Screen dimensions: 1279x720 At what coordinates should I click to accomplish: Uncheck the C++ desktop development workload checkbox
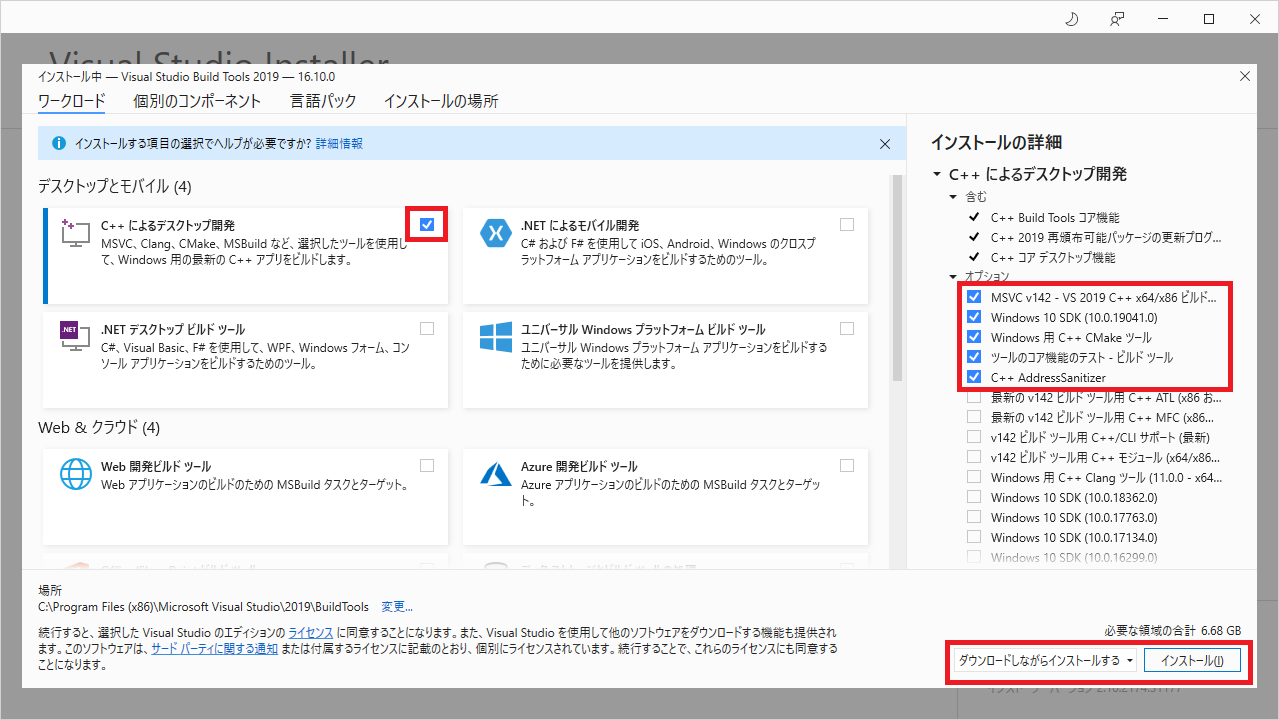tap(427, 225)
